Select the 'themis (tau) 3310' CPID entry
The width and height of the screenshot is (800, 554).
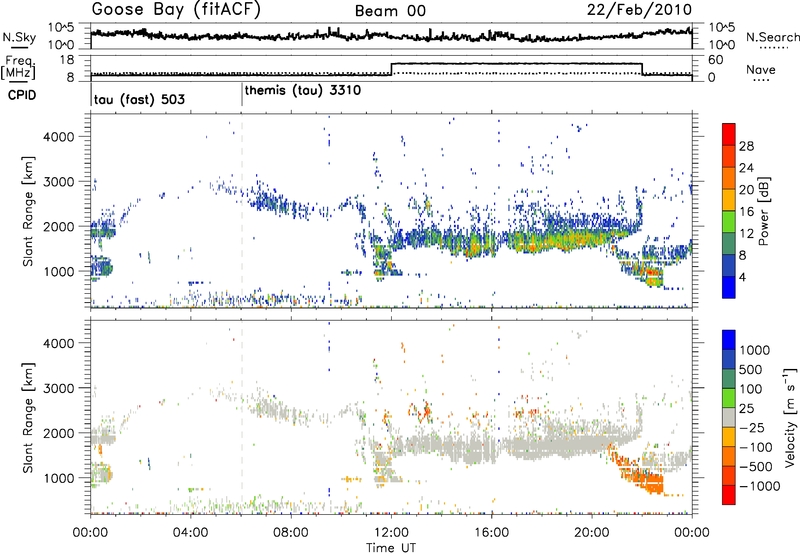[303, 90]
